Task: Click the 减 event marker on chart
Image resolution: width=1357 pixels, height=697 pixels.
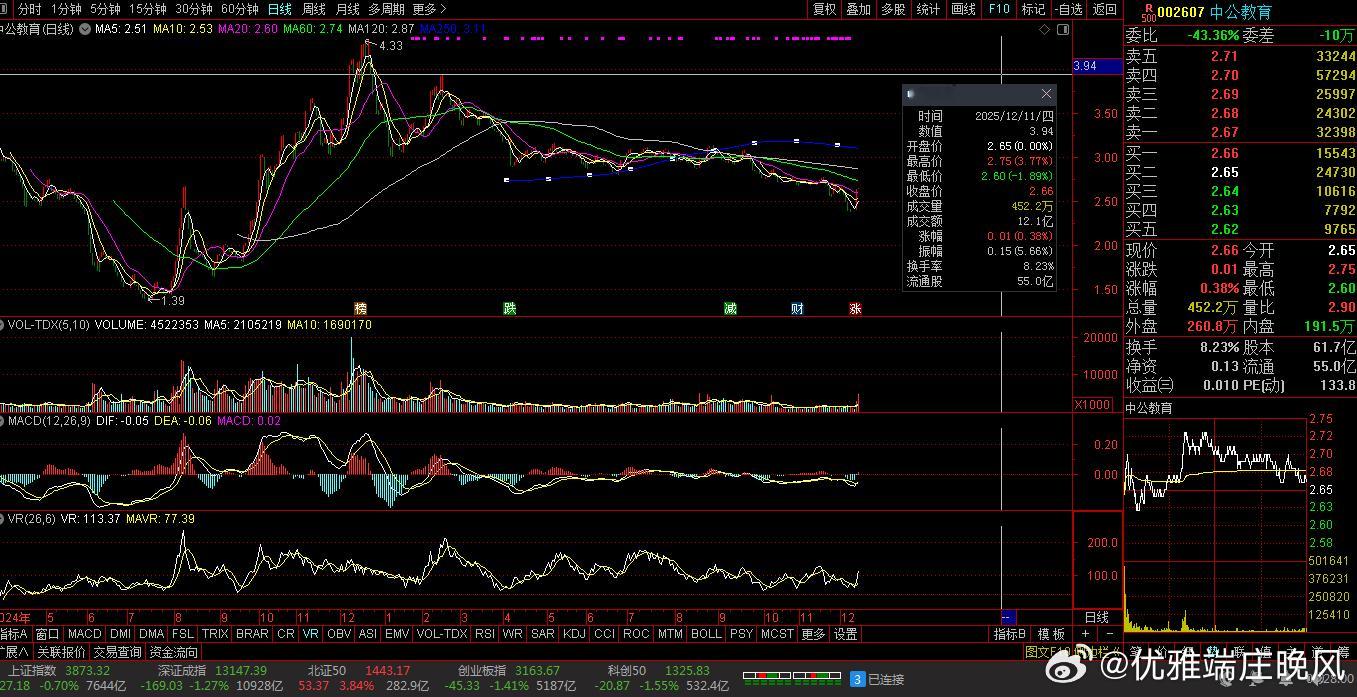Action: click(x=730, y=308)
